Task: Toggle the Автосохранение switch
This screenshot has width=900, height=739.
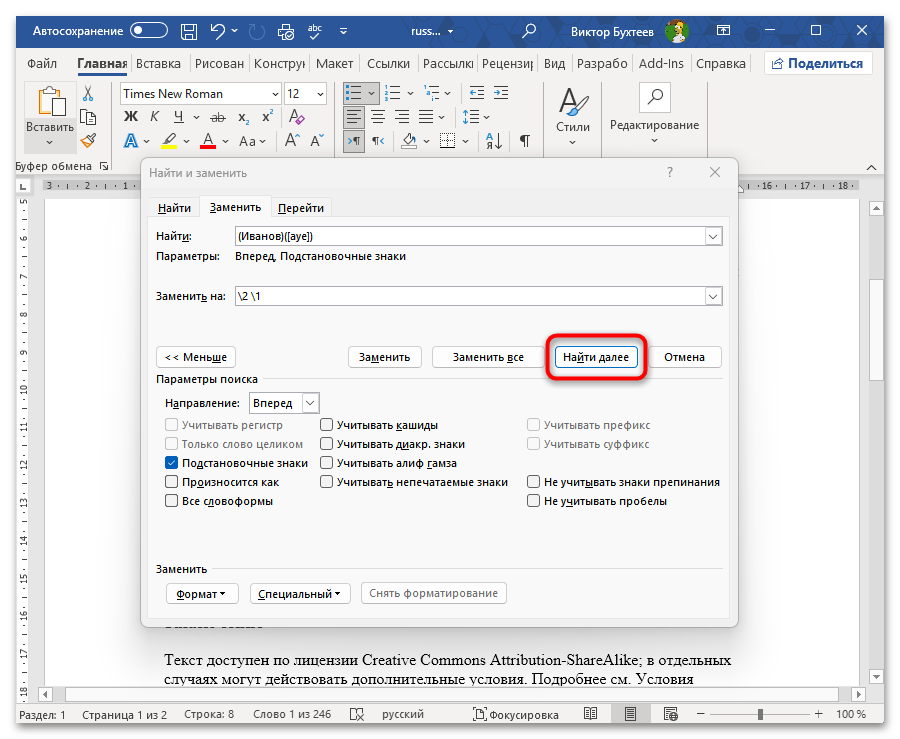Action: coord(149,31)
